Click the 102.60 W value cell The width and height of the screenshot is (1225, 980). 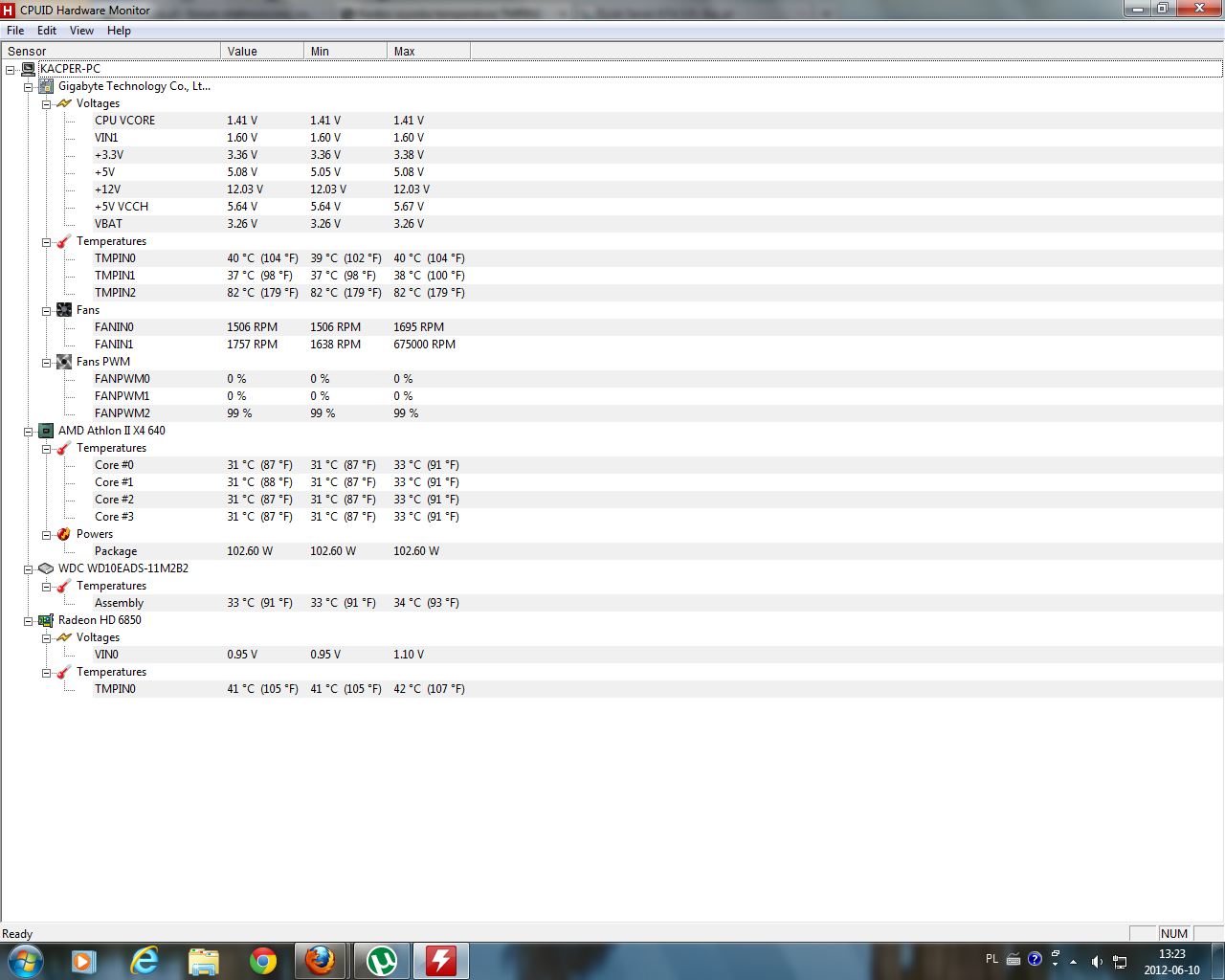[250, 551]
